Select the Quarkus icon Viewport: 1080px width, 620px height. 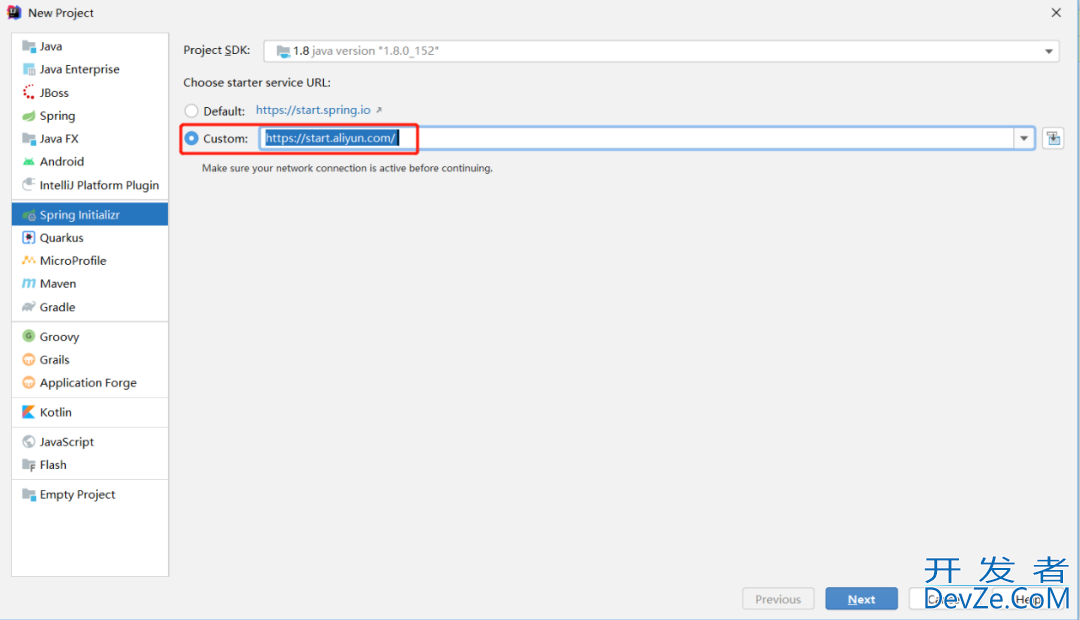coord(29,238)
